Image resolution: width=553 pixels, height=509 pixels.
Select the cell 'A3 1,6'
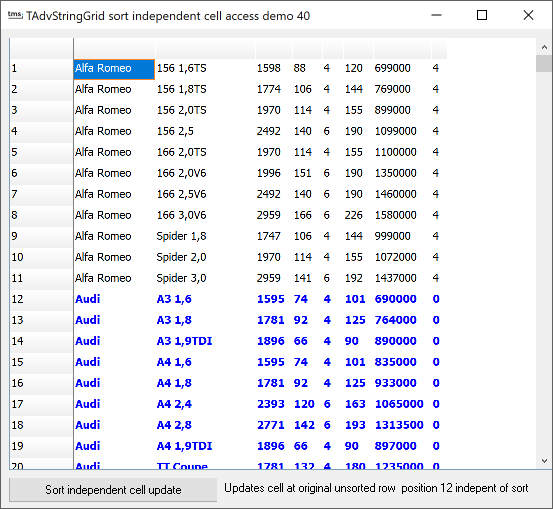click(205, 300)
